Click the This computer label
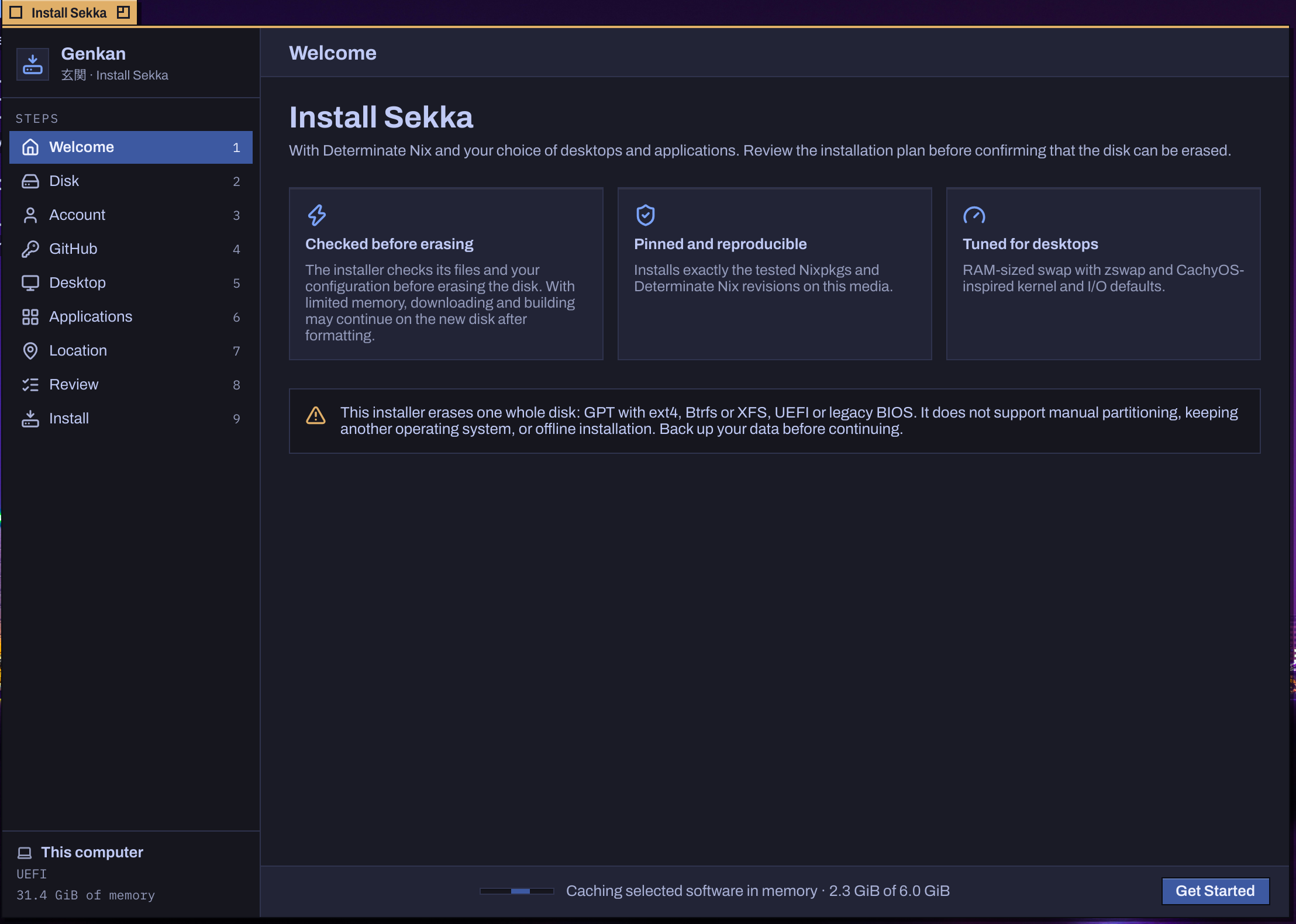The width and height of the screenshot is (1296, 924). tap(92, 853)
